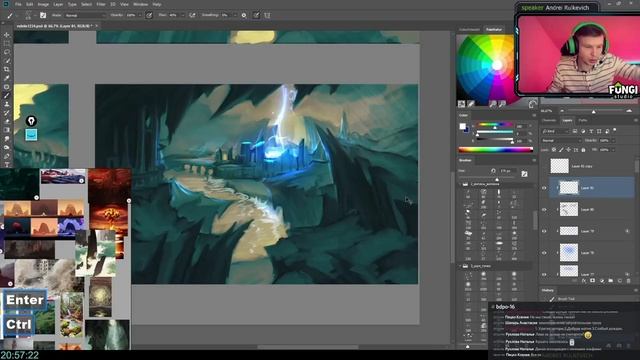Select the Eyedropper tool
Screen dimensions: 640x360
(7, 78)
